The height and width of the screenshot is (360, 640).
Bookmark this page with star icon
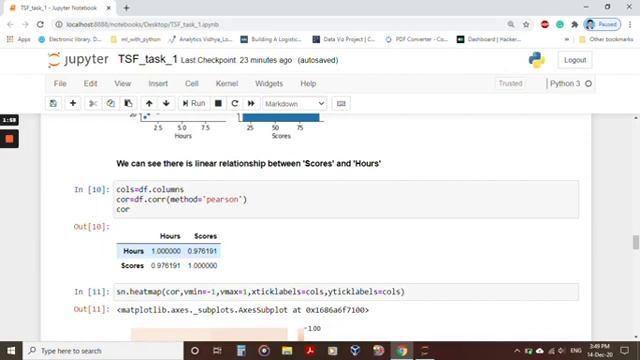pos(526,24)
